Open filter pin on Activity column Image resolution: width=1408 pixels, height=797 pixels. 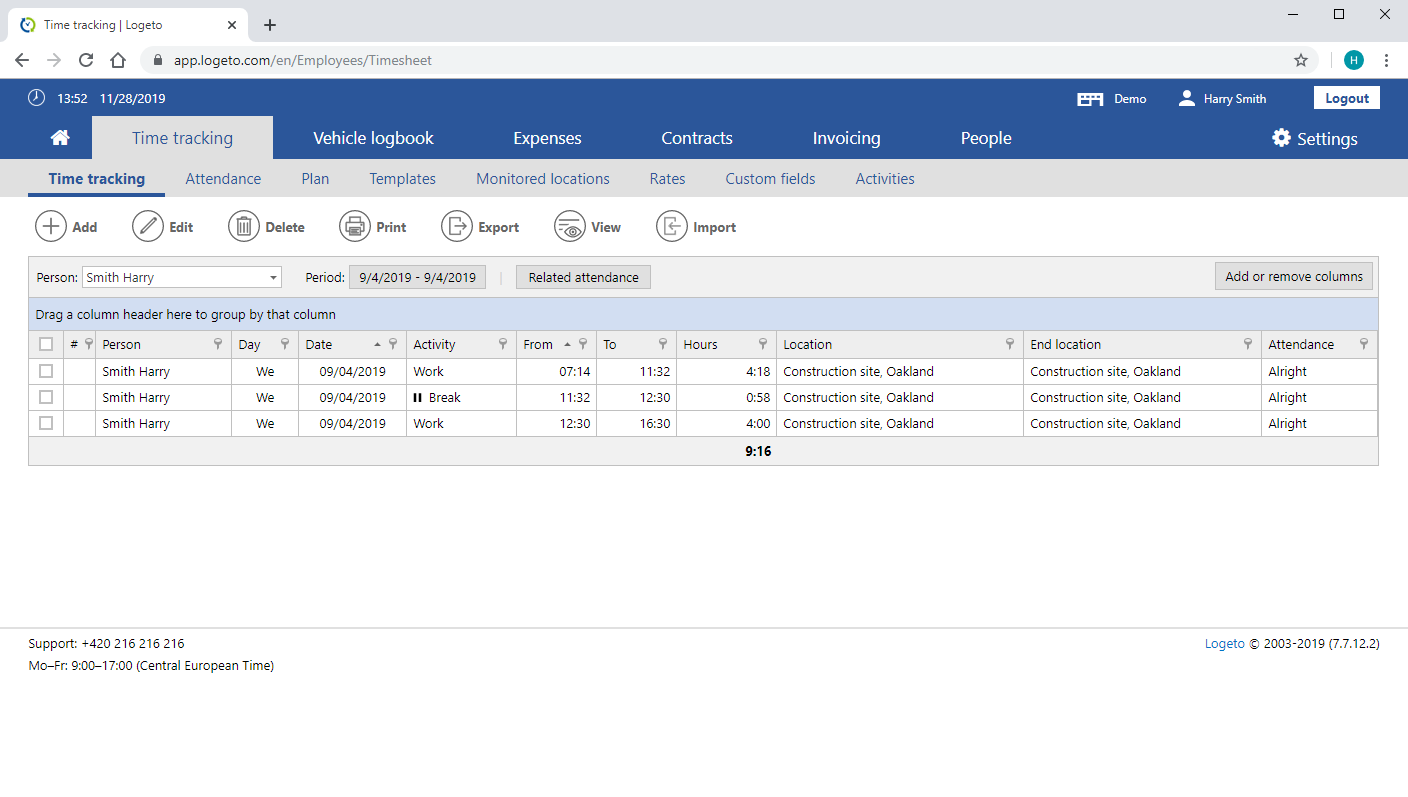503,344
